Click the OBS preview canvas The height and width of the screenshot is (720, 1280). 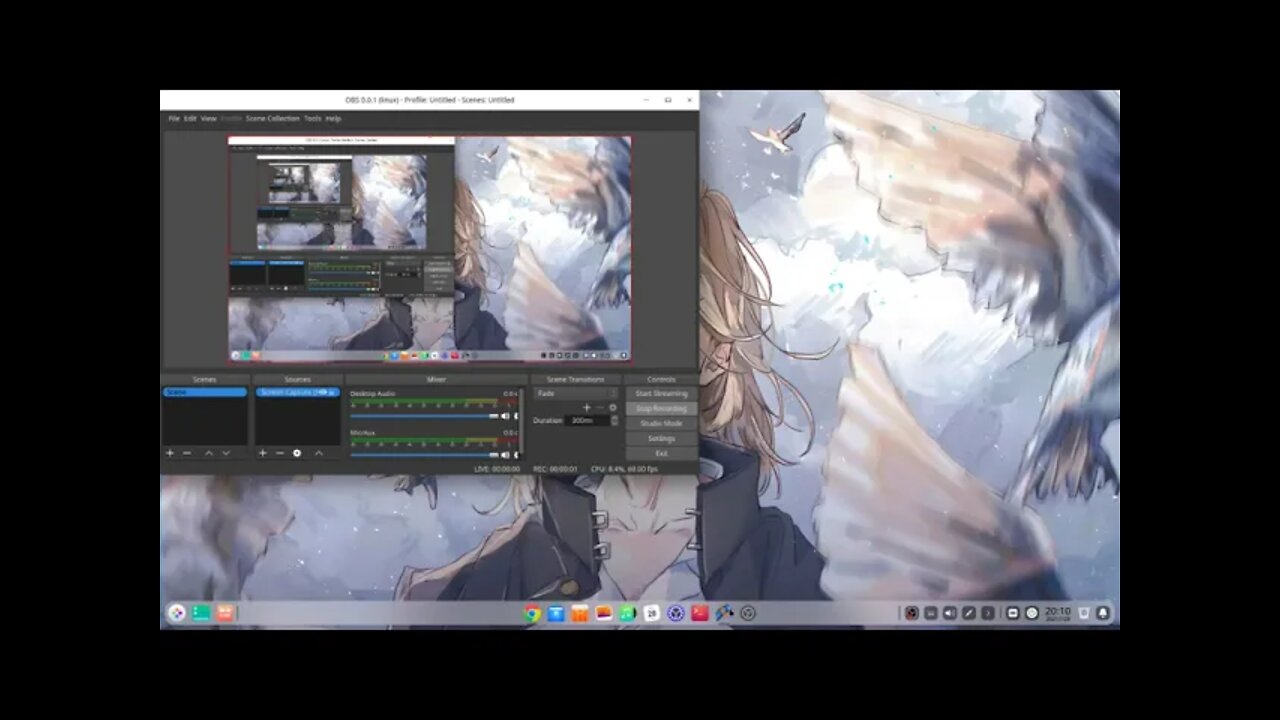[430, 249]
